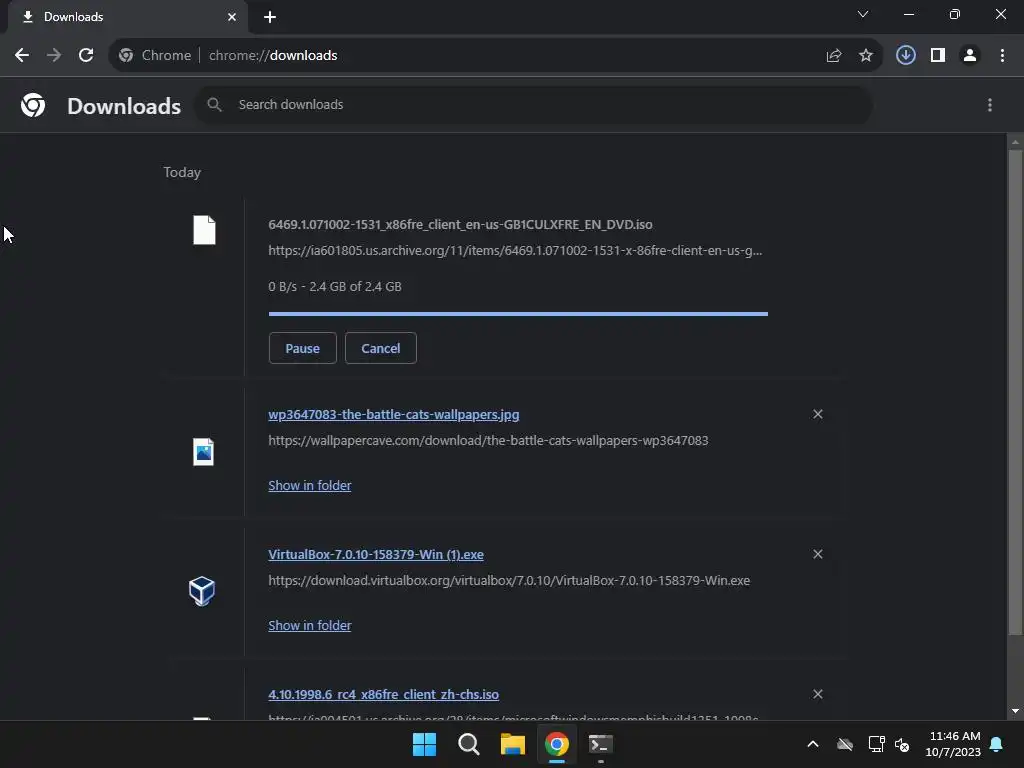The image size is (1024, 768).
Task: Click the scrollbar up arrow
Action: pyautogui.click(x=1015, y=141)
